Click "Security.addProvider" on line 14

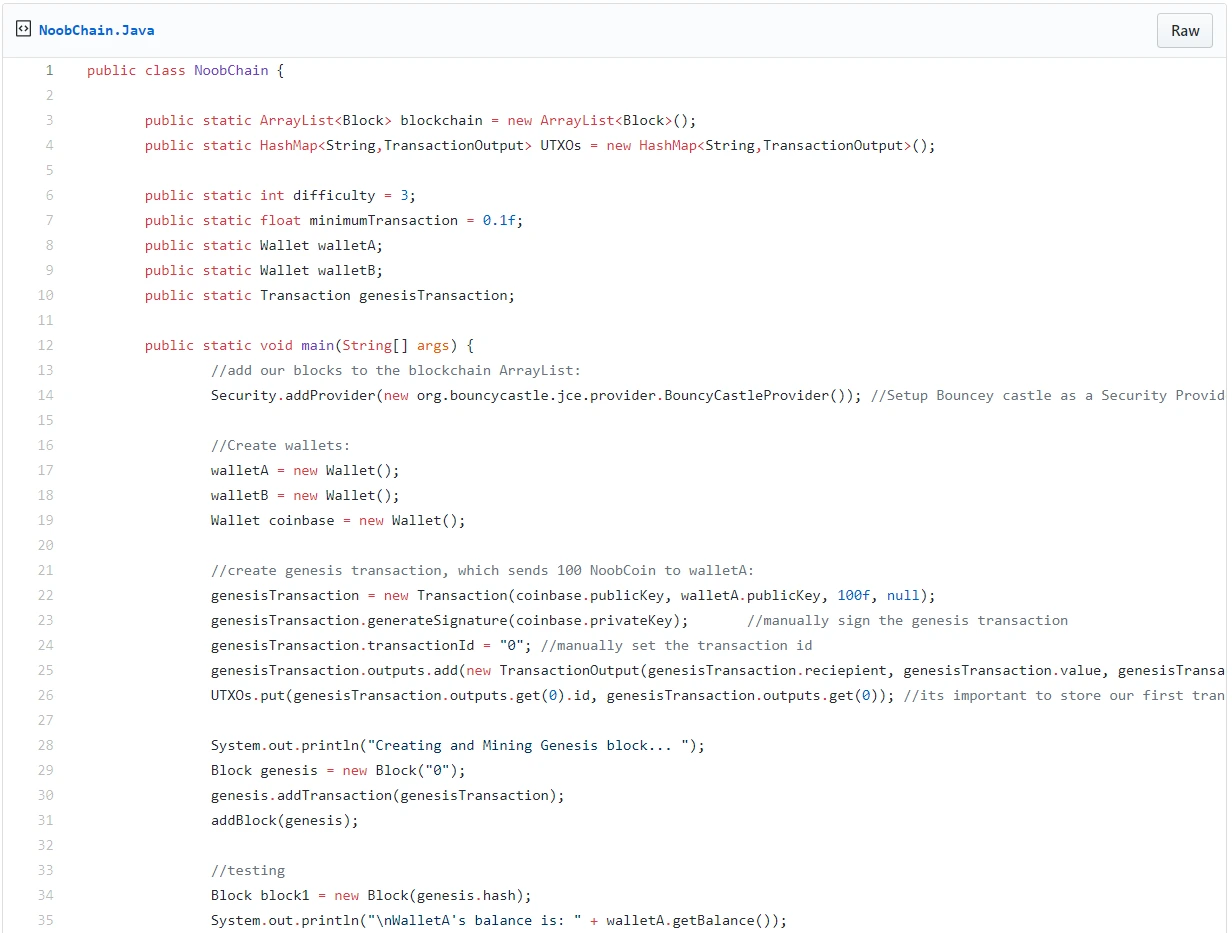click(x=293, y=395)
